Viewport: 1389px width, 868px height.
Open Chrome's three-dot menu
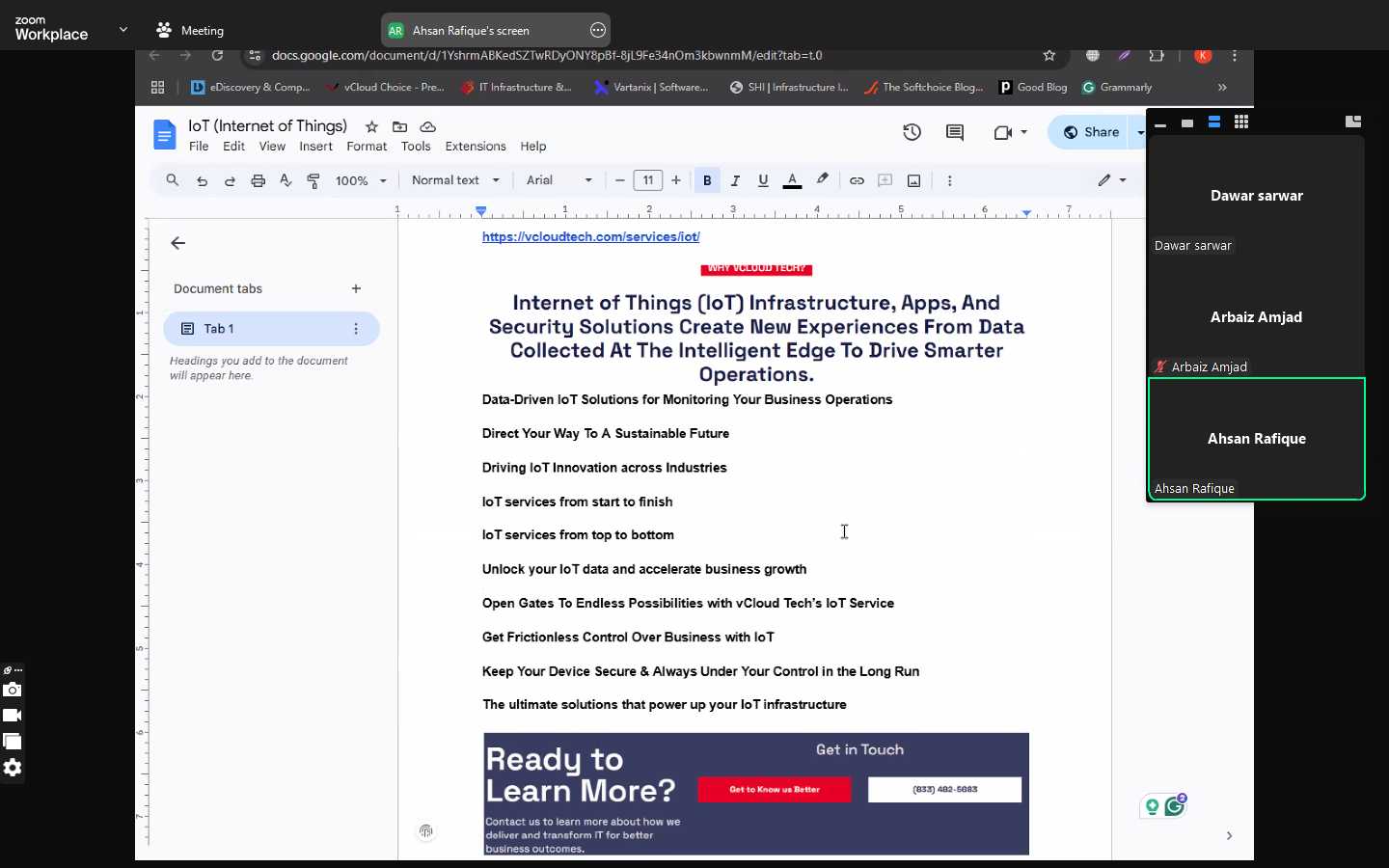click(x=1235, y=56)
